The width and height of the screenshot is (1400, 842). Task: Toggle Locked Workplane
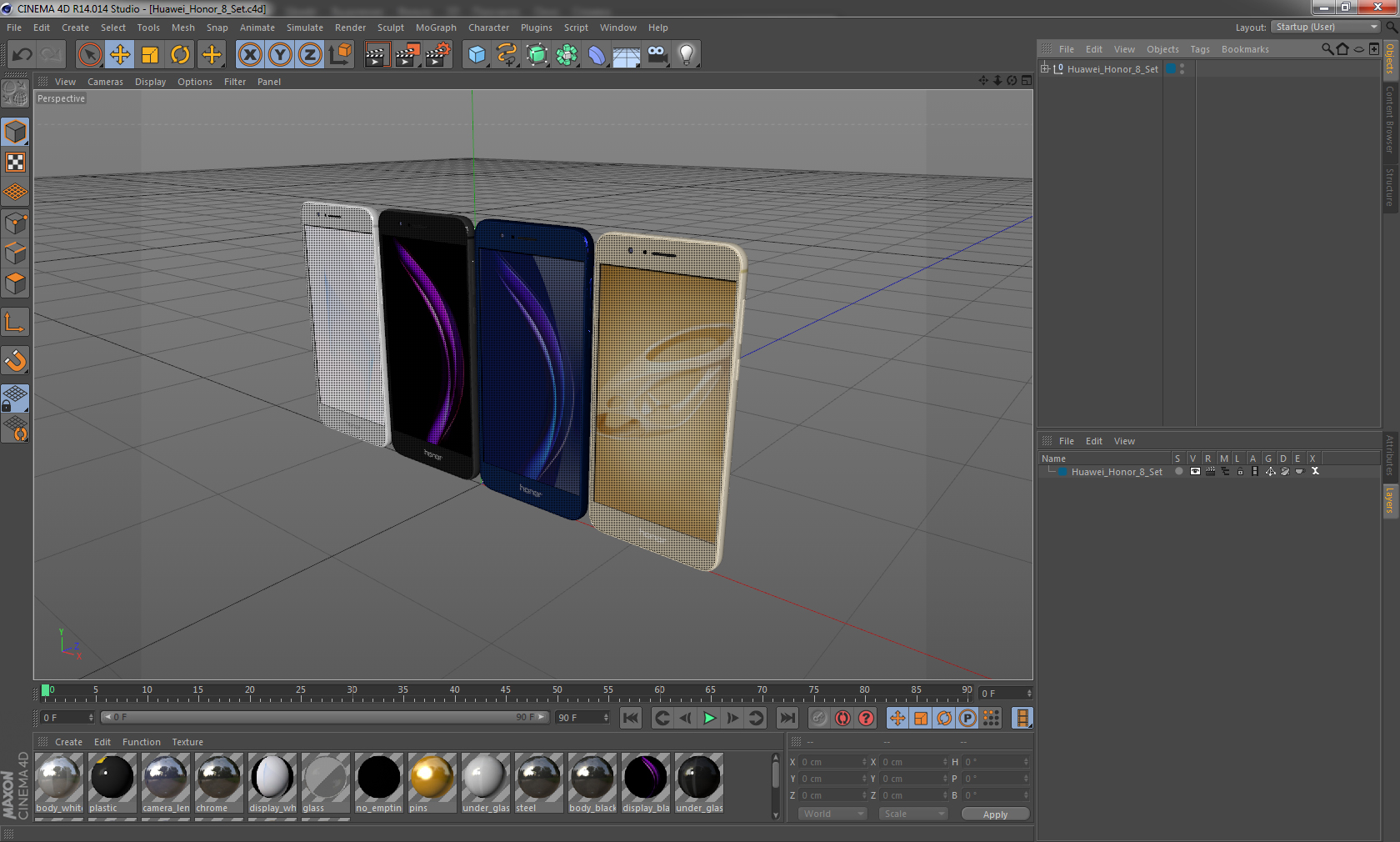tap(16, 398)
